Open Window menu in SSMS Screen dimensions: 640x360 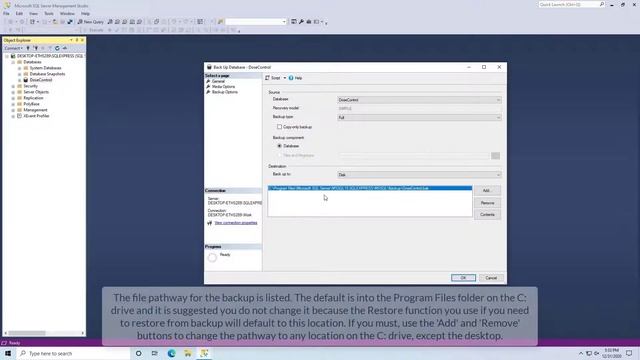coord(67,13)
